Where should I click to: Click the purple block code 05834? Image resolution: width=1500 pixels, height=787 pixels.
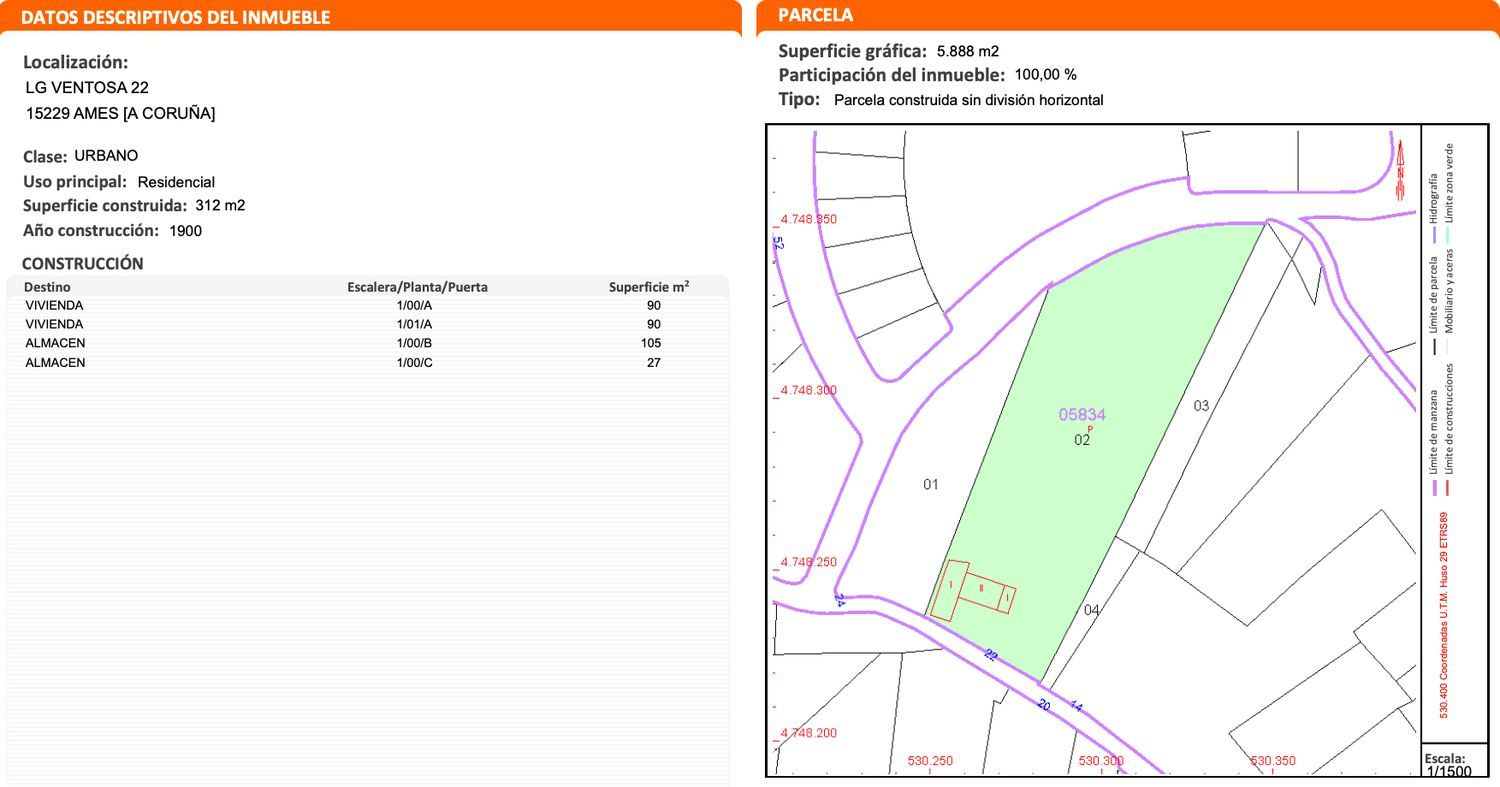1082,414
